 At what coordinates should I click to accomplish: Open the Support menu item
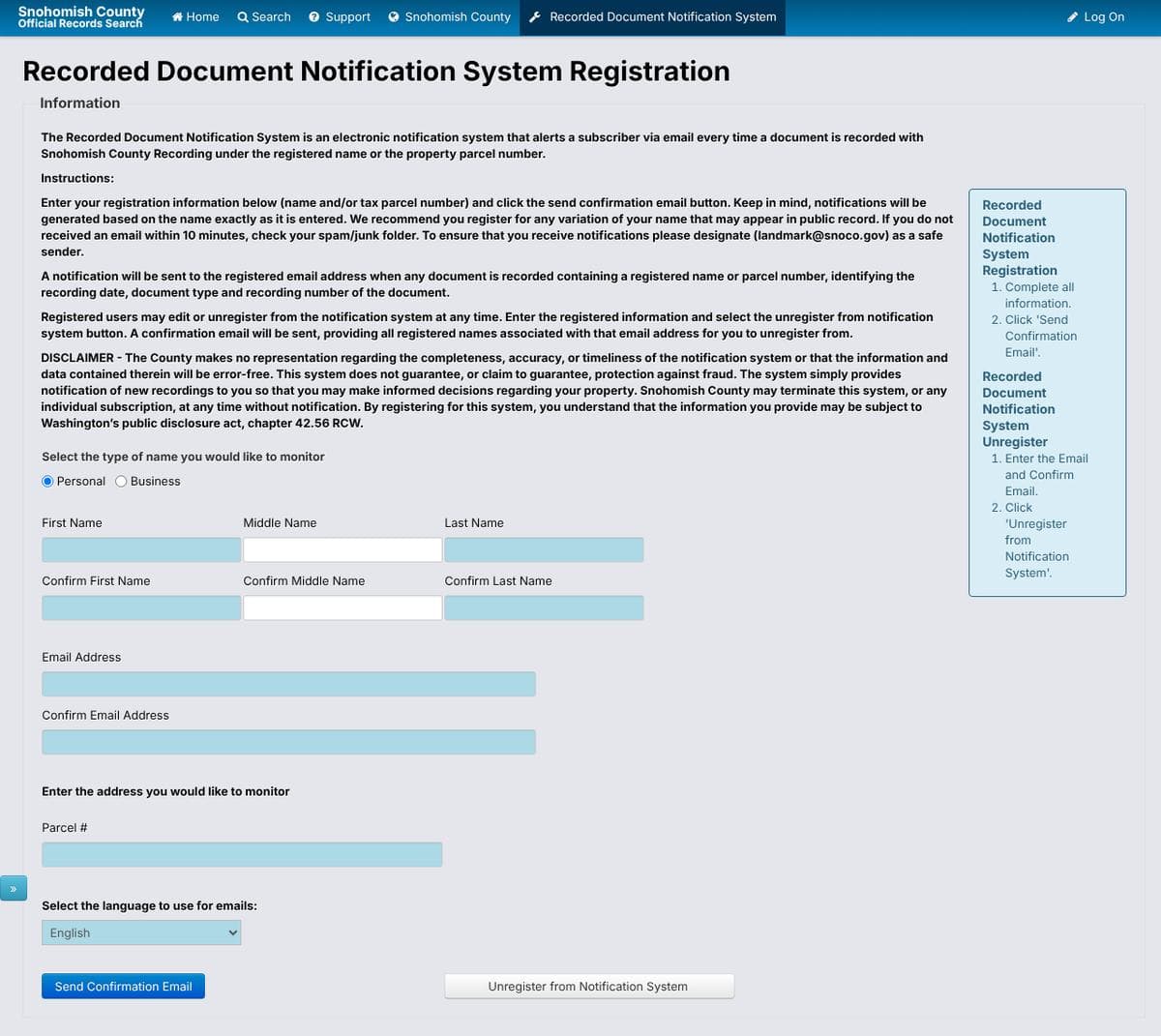click(340, 16)
